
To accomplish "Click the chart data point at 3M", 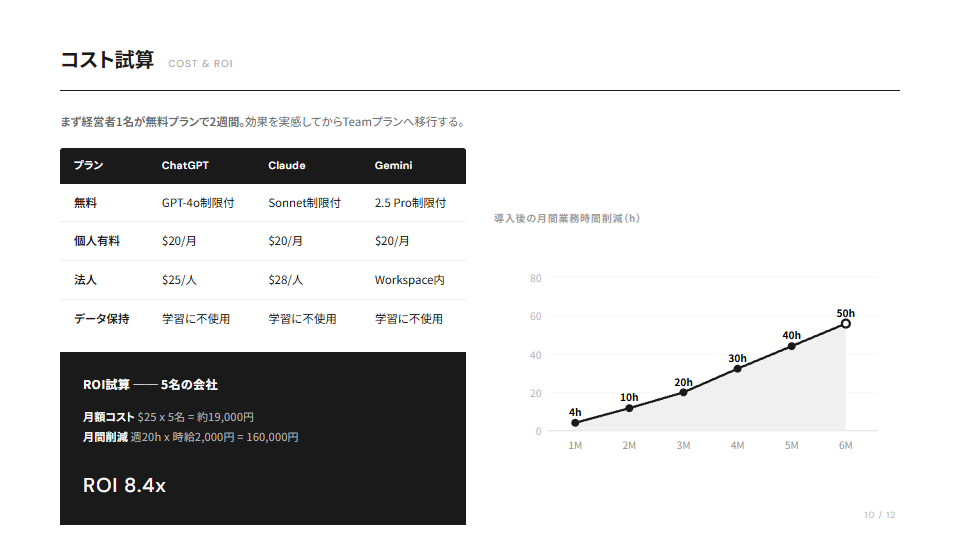I will (683, 392).
